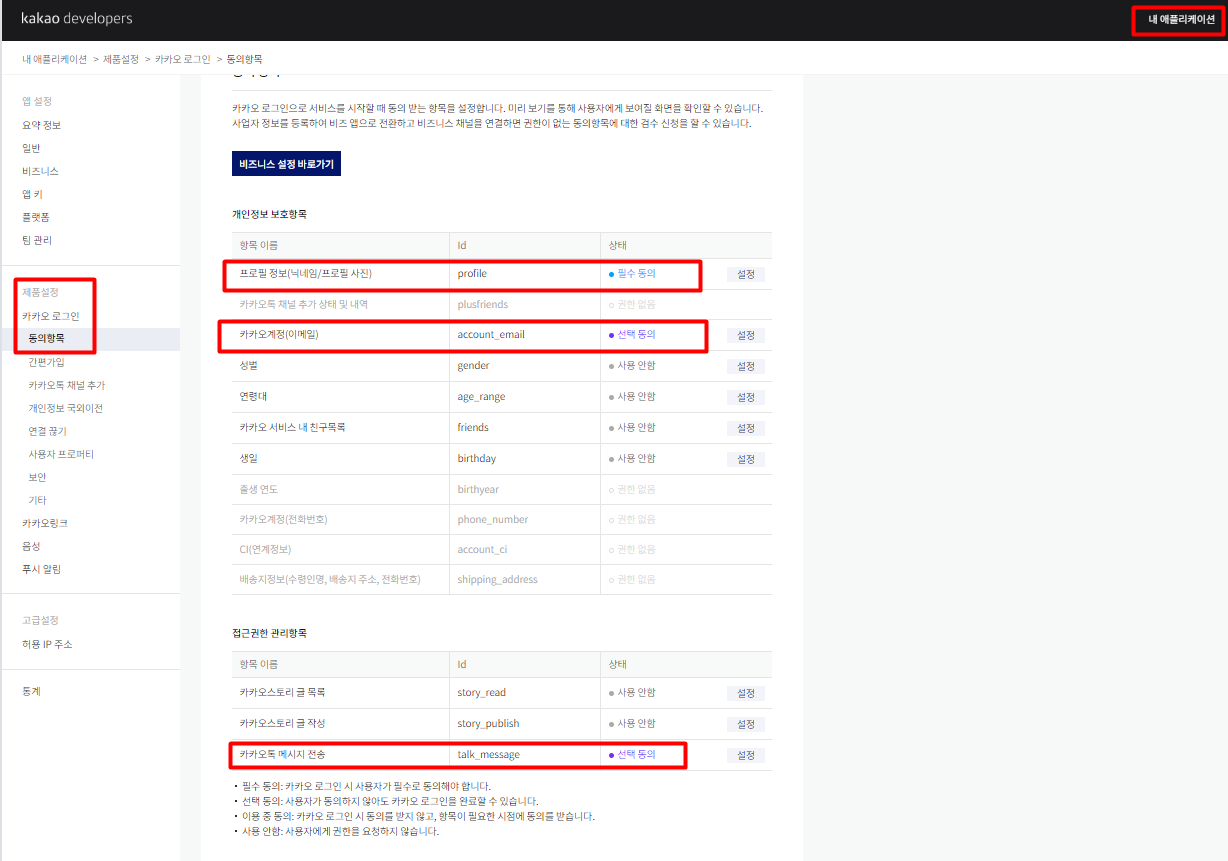Image resolution: width=1228 pixels, height=861 pixels.
Task: Click the 개인정보 보호항목 section heading
Action: pos(269,214)
